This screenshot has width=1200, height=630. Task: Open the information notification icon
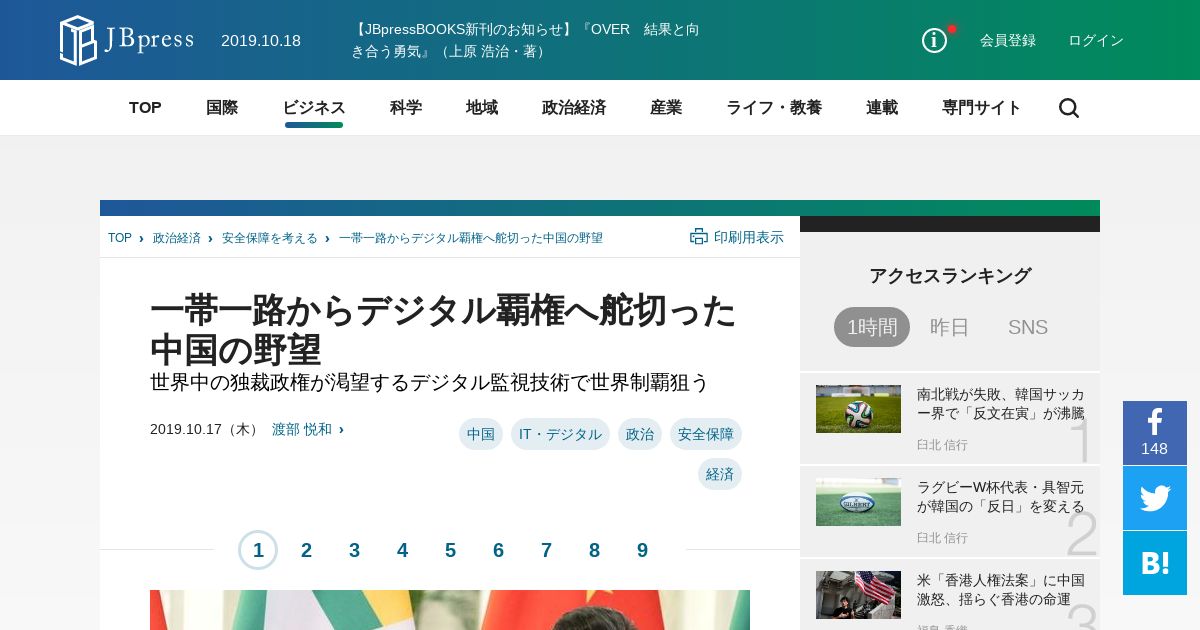(934, 40)
